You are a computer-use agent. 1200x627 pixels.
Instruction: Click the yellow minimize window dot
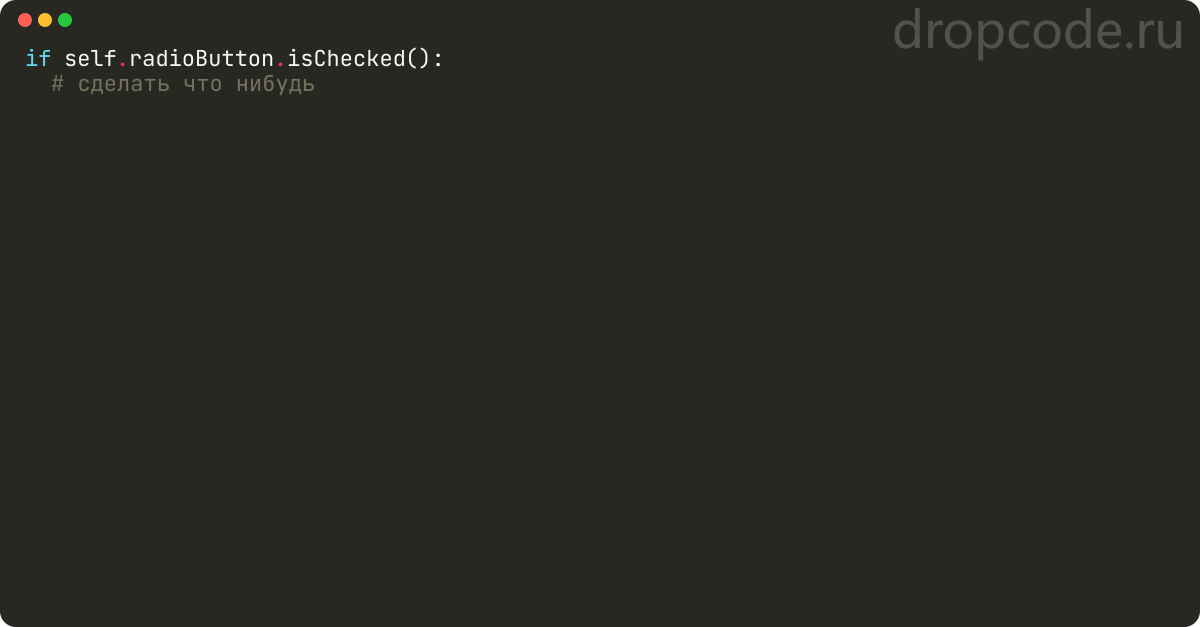[x=45, y=20]
